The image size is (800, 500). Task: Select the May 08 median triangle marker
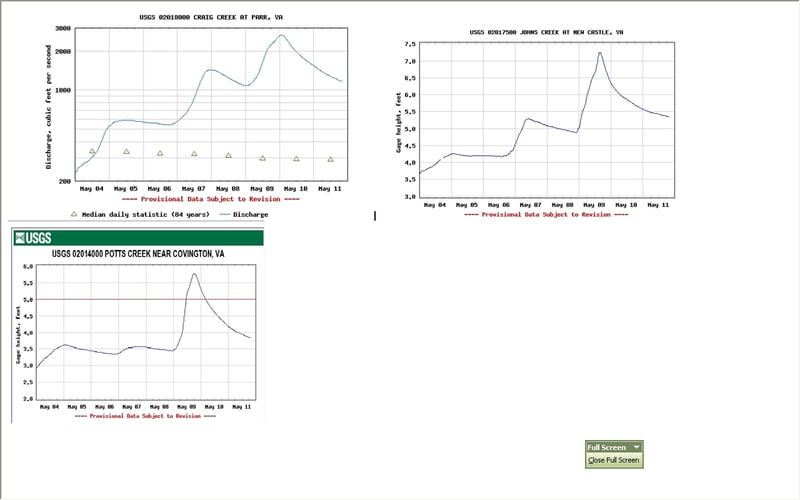(229, 155)
